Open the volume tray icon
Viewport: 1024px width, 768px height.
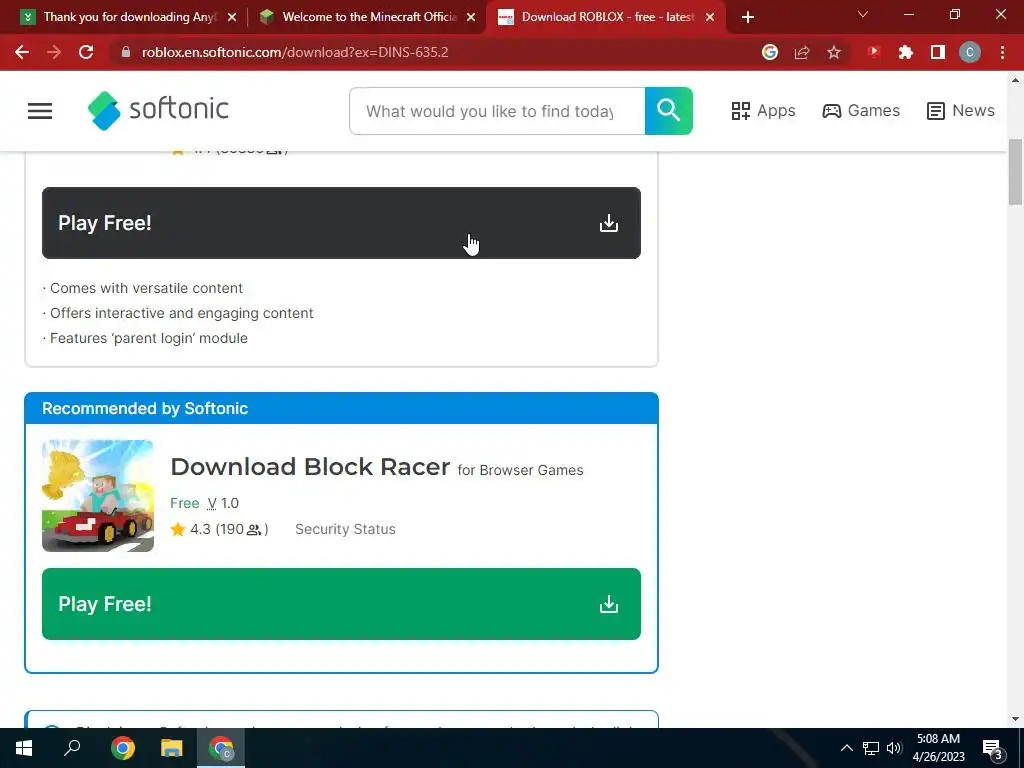[894, 748]
